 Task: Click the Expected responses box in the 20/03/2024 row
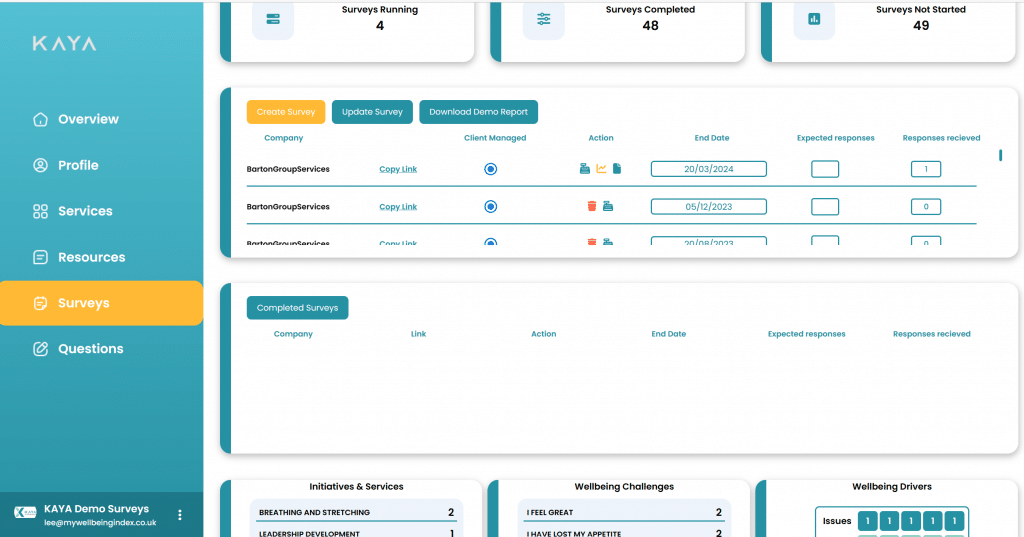(825, 169)
